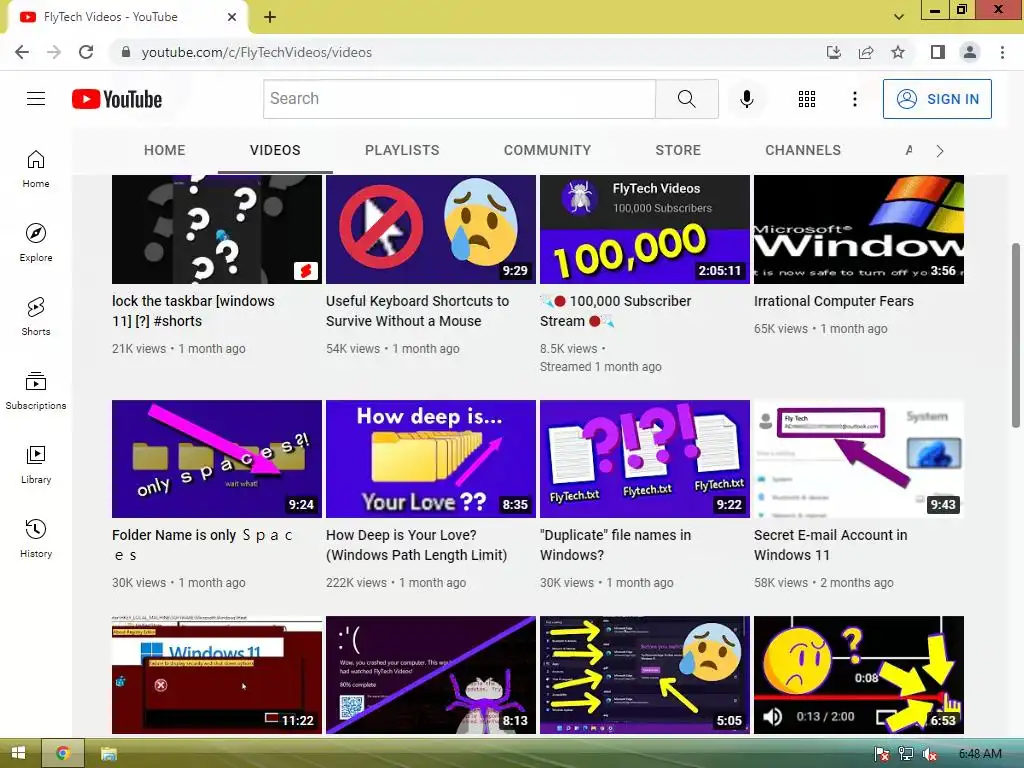
Task: Open the STORE tab
Action: click(x=678, y=150)
